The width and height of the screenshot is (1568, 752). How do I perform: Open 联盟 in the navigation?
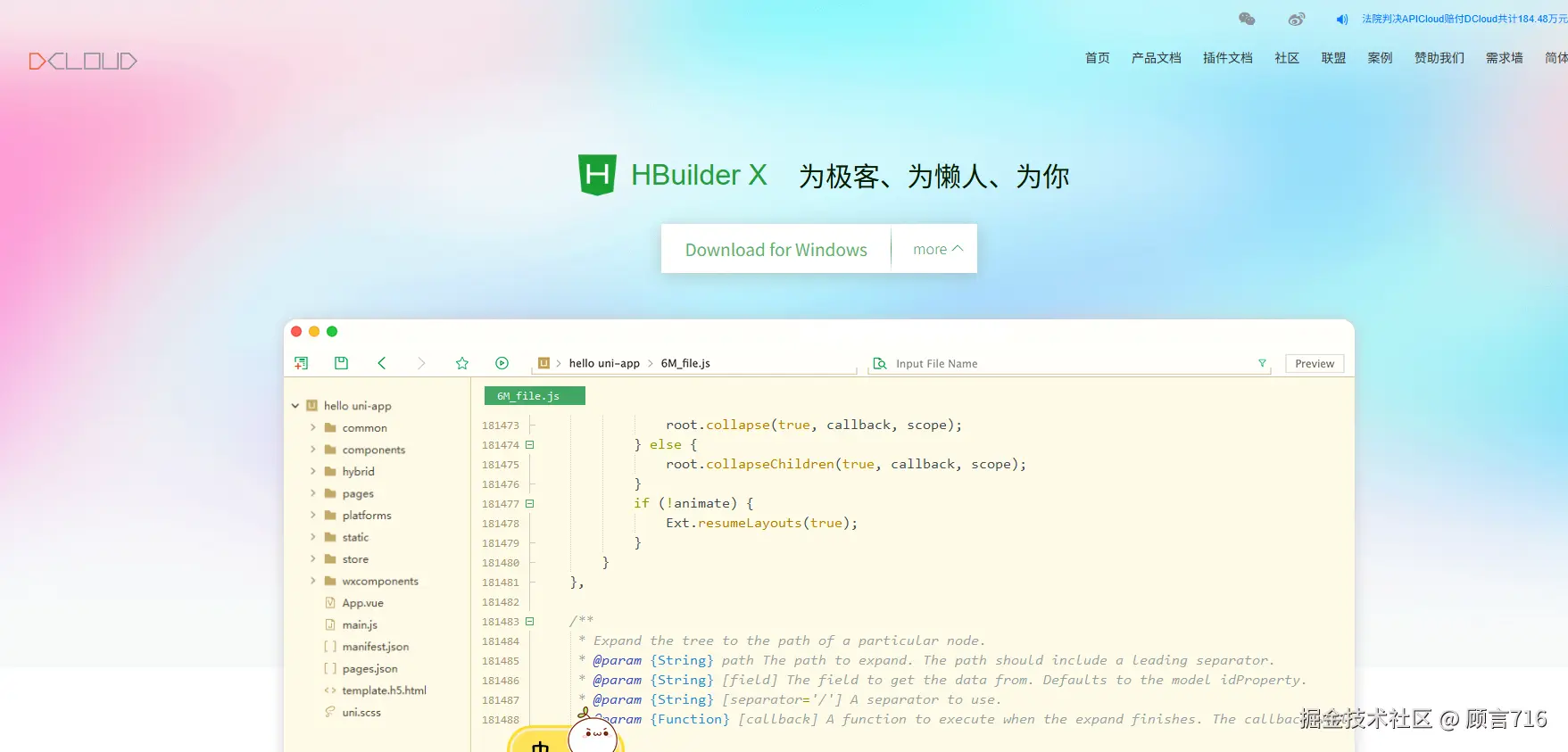1333,58
